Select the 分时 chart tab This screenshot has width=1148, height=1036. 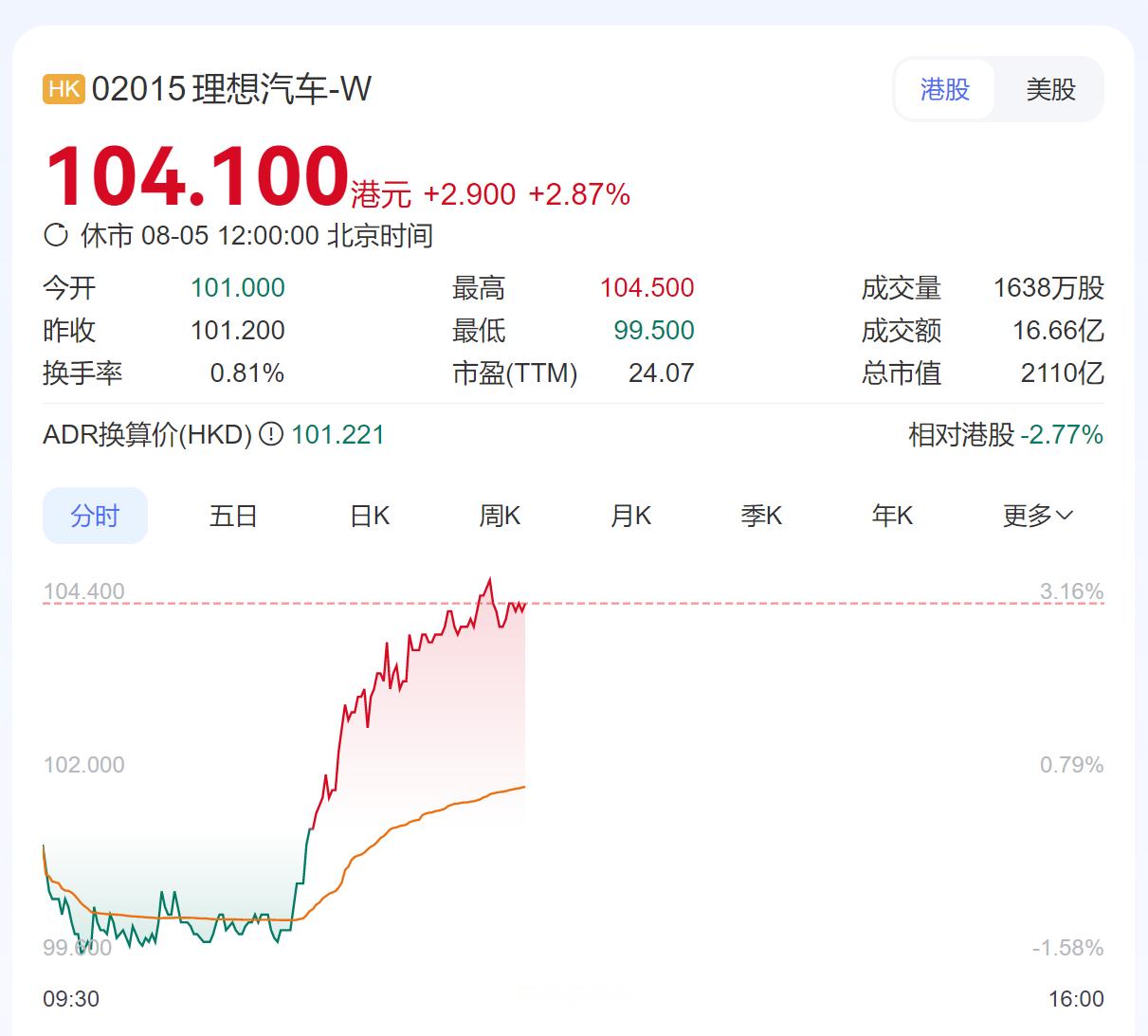click(95, 516)
